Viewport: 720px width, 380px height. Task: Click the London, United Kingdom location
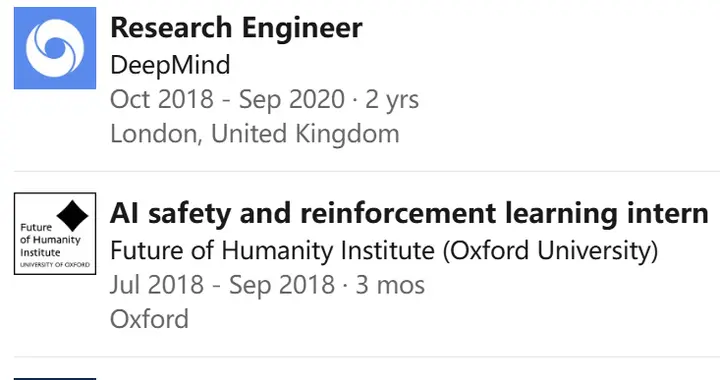pyautogui.click(x=255, y=134)
